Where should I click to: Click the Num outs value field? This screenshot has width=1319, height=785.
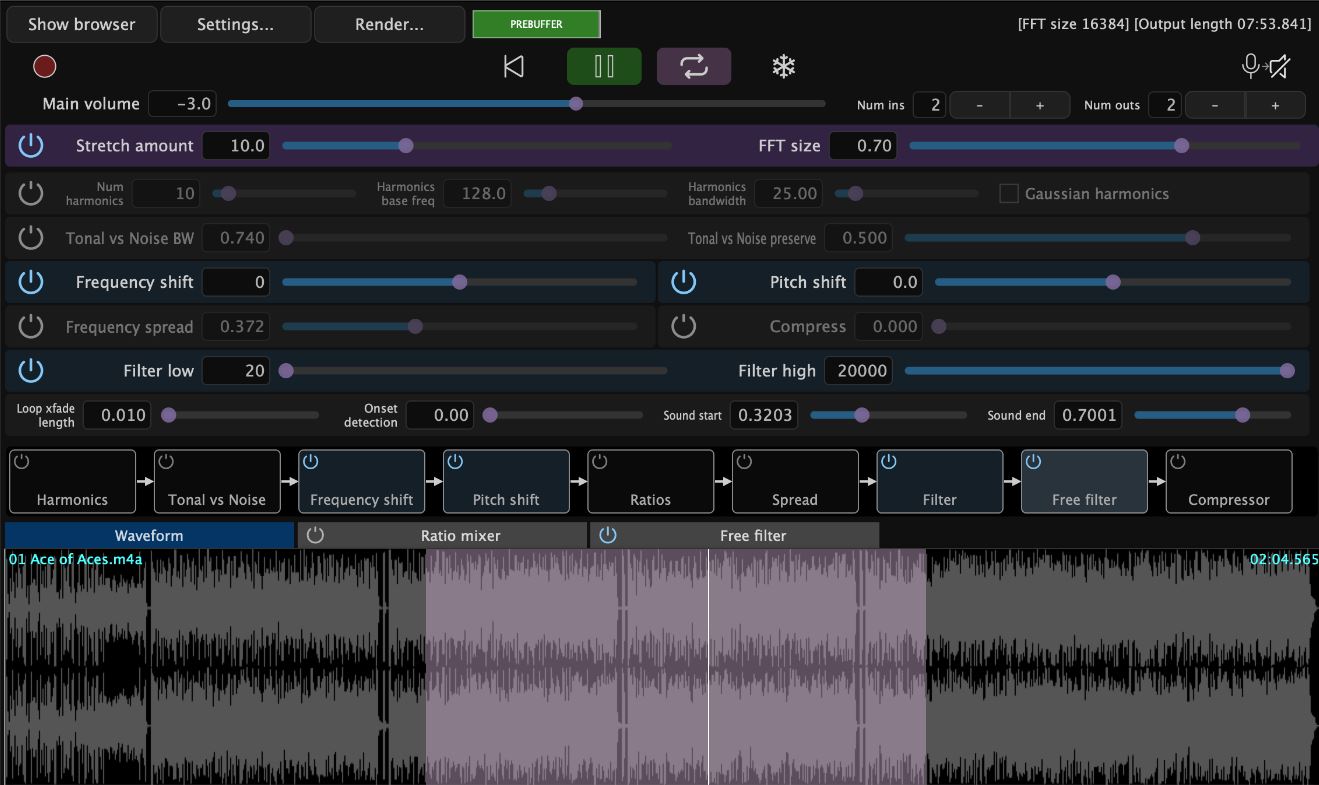tap(1165, 105)
